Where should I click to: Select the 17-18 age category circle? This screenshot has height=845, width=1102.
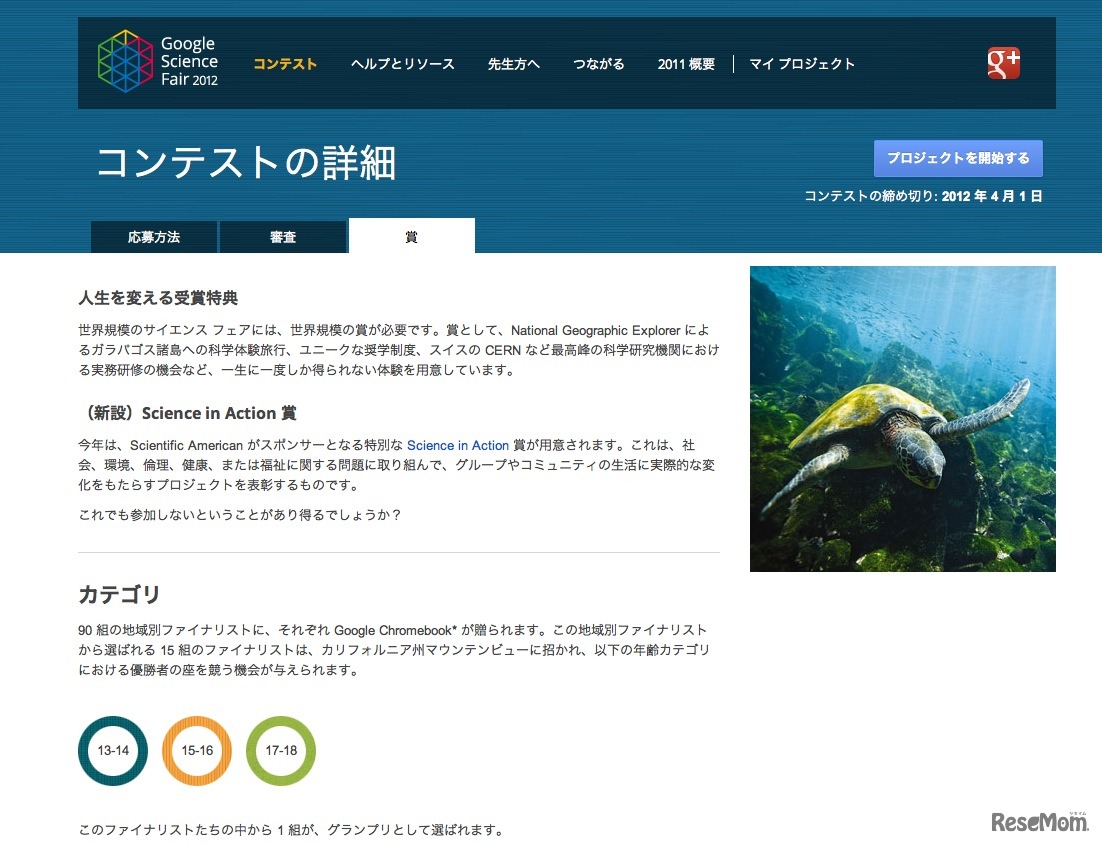point(281,751)
